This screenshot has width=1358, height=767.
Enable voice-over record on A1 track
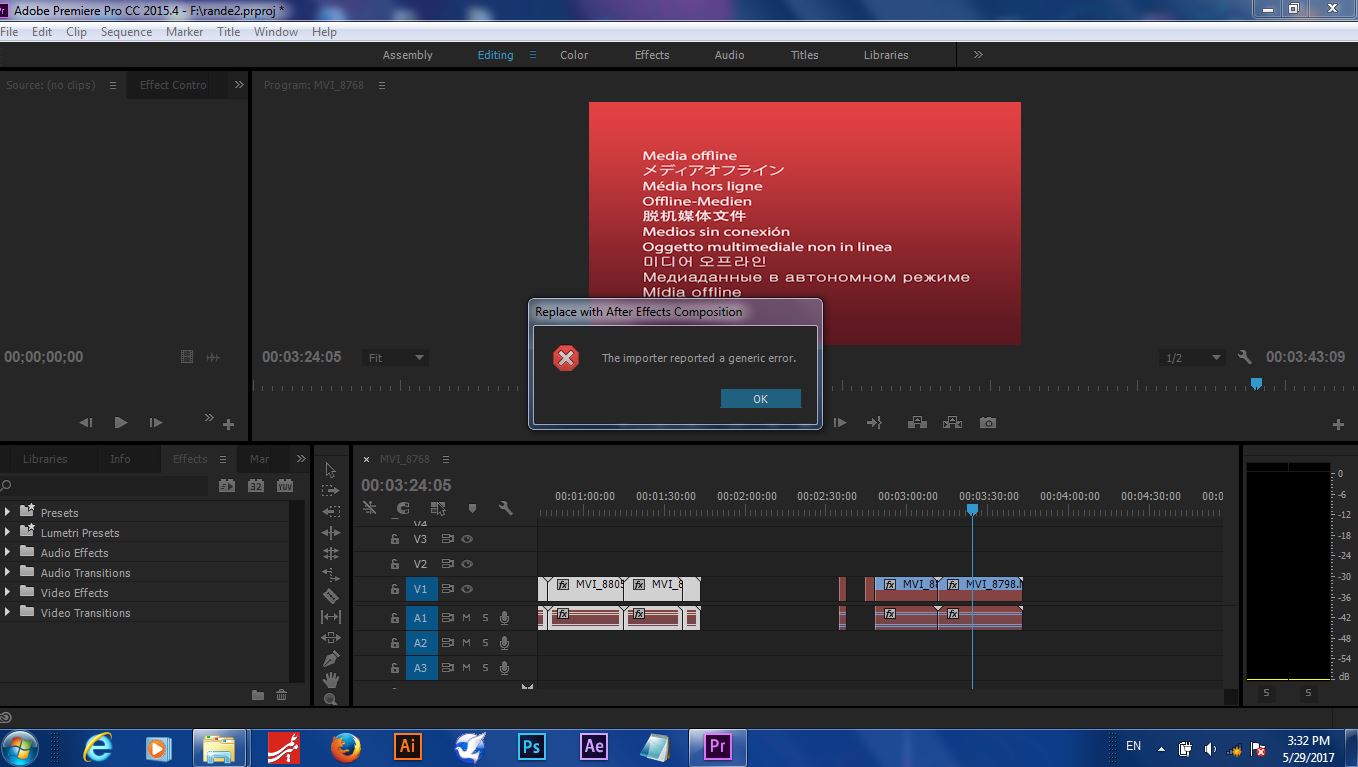click(x=505, y=618)
